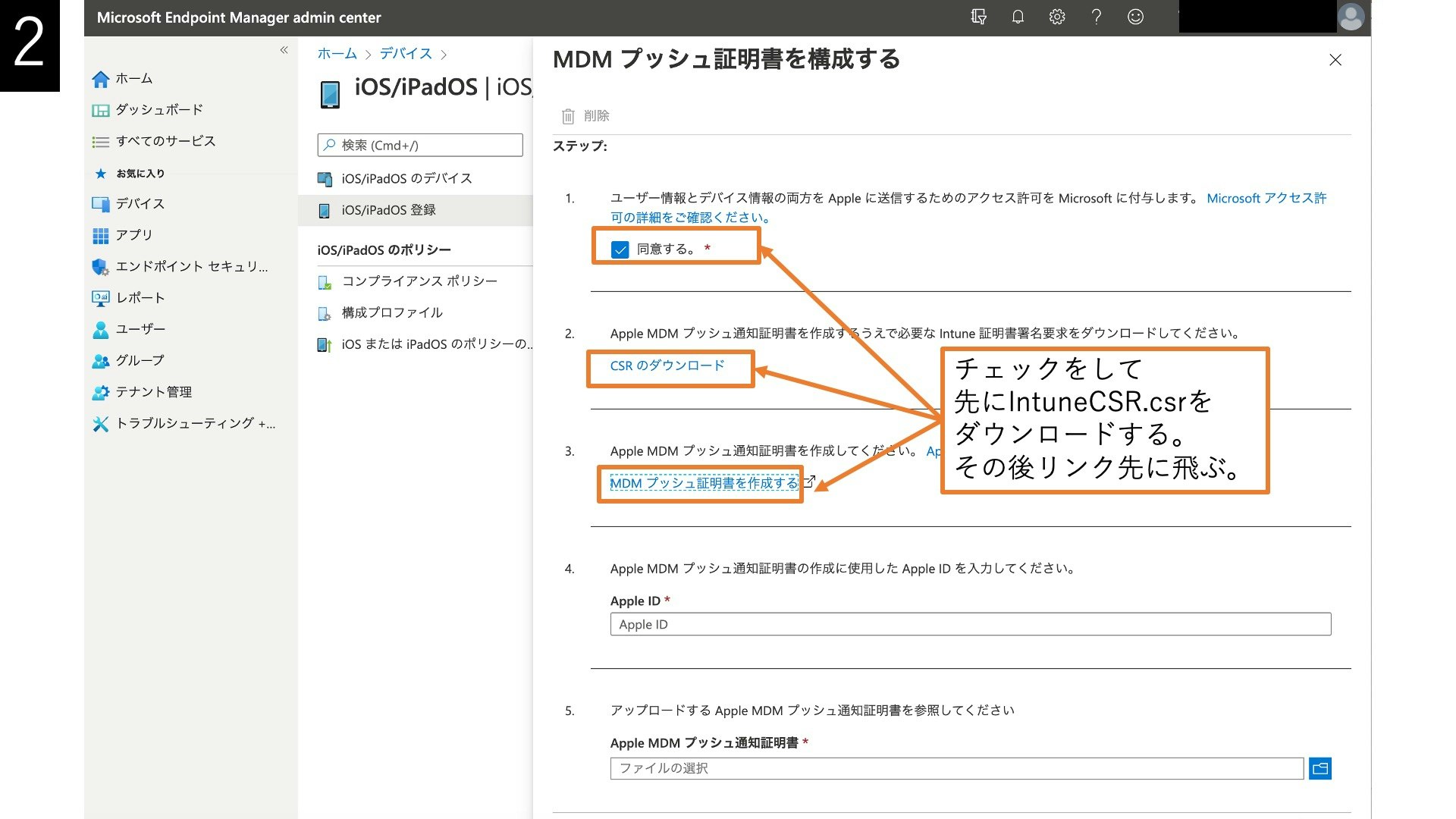Open すべてのサービス in the sidebar

(x=154, y=142)
